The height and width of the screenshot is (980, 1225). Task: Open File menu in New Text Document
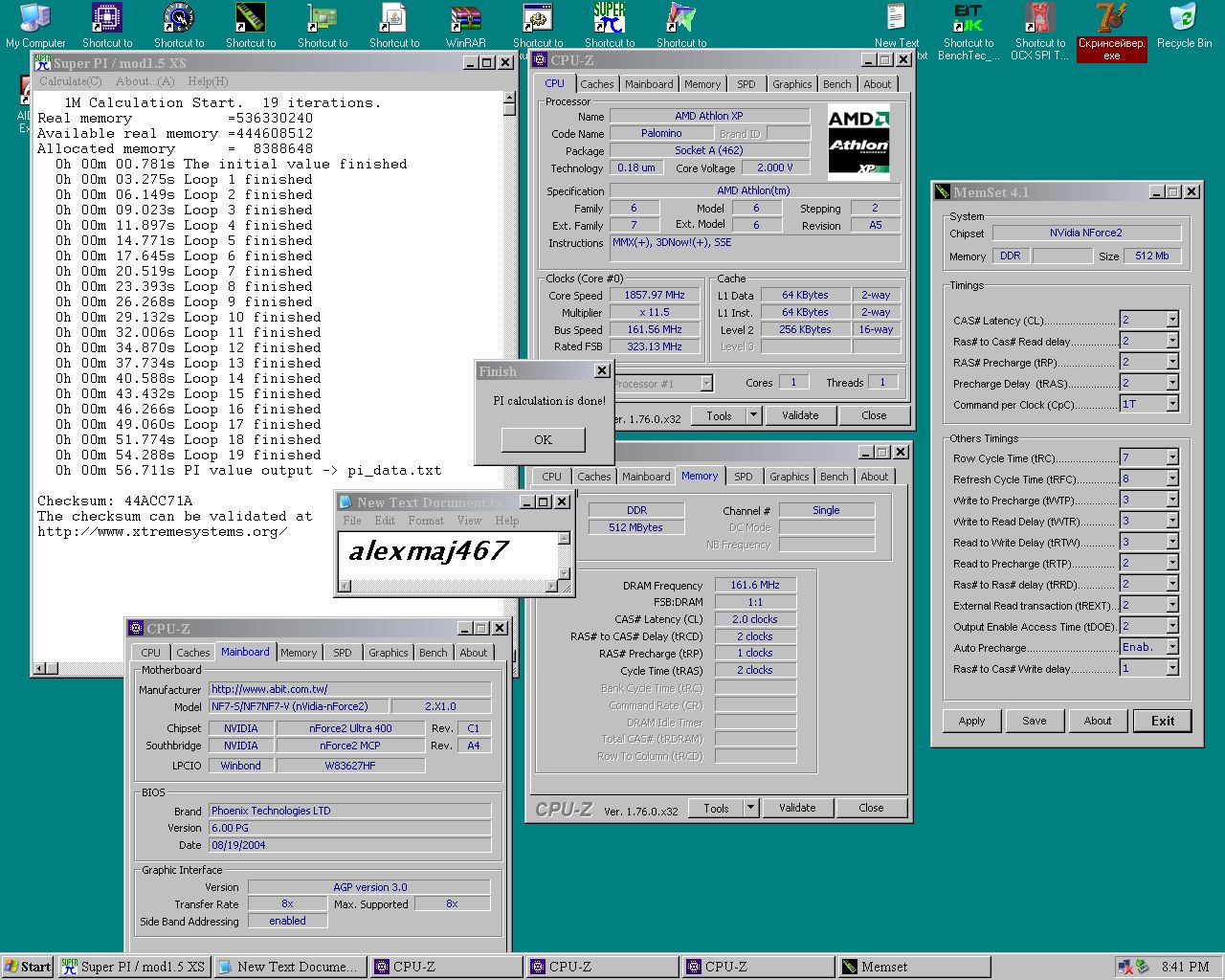point(352,521)
